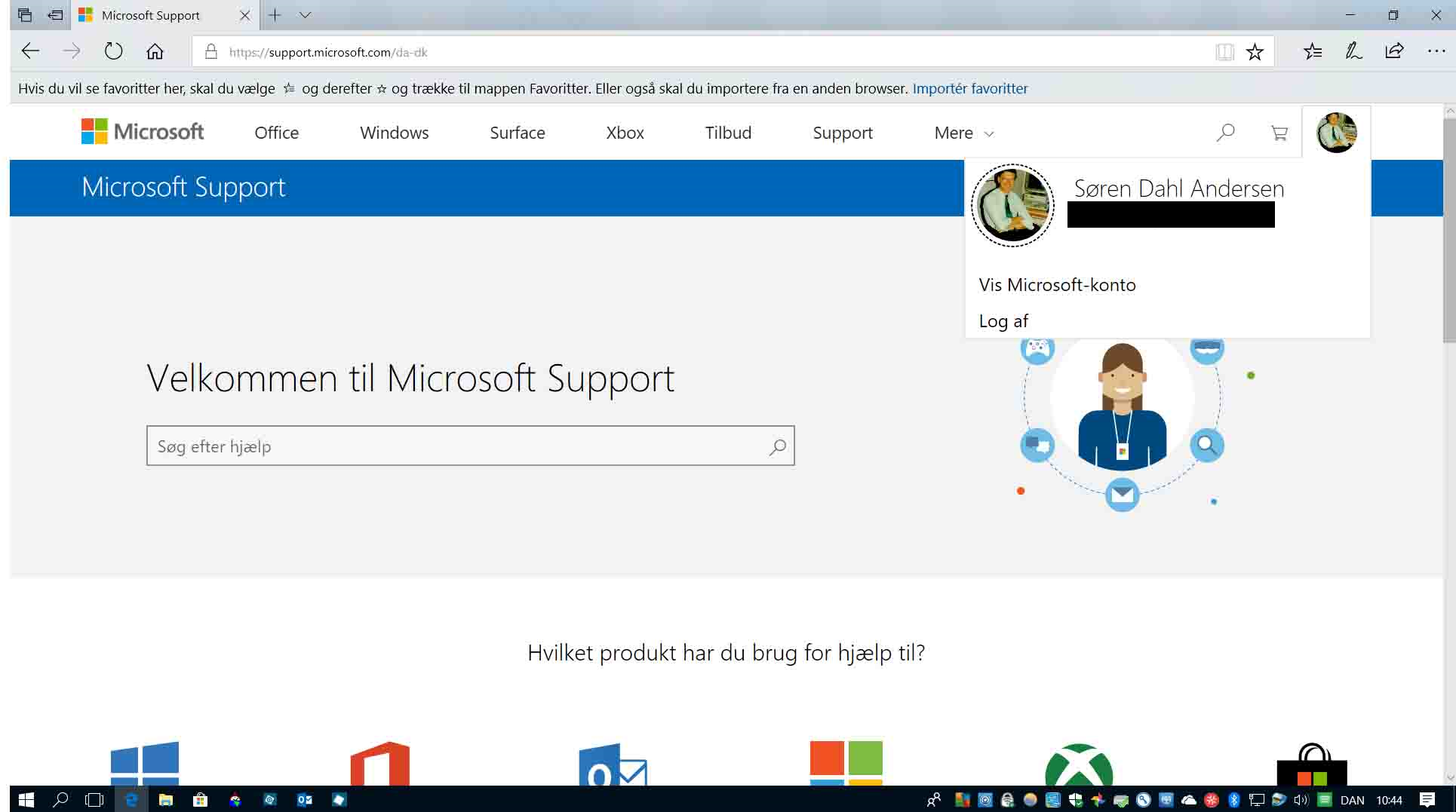Open the Office menu item

[x=277, y=133]
